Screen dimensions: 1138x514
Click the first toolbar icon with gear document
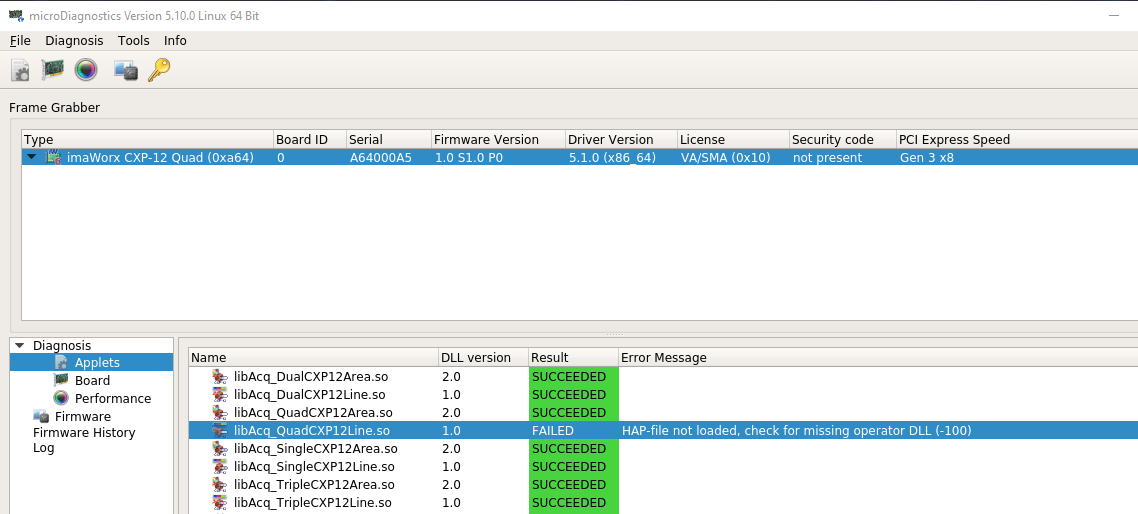[20, 70]
